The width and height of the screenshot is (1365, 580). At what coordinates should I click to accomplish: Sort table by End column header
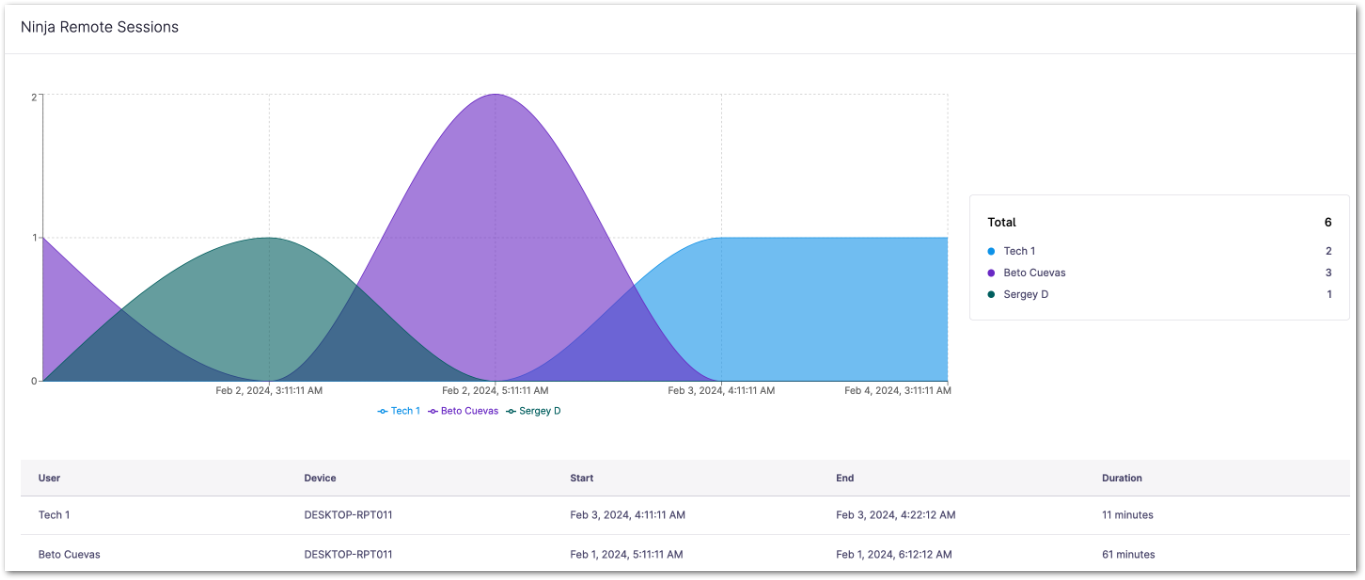tap(845, 478)
